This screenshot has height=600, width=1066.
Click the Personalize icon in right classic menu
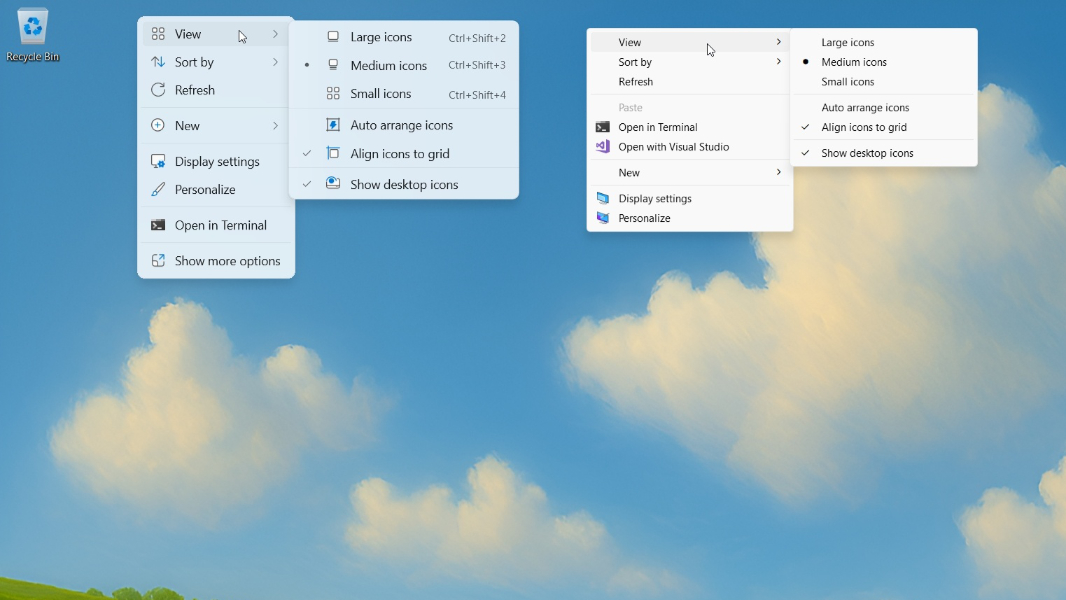(602, 217)
